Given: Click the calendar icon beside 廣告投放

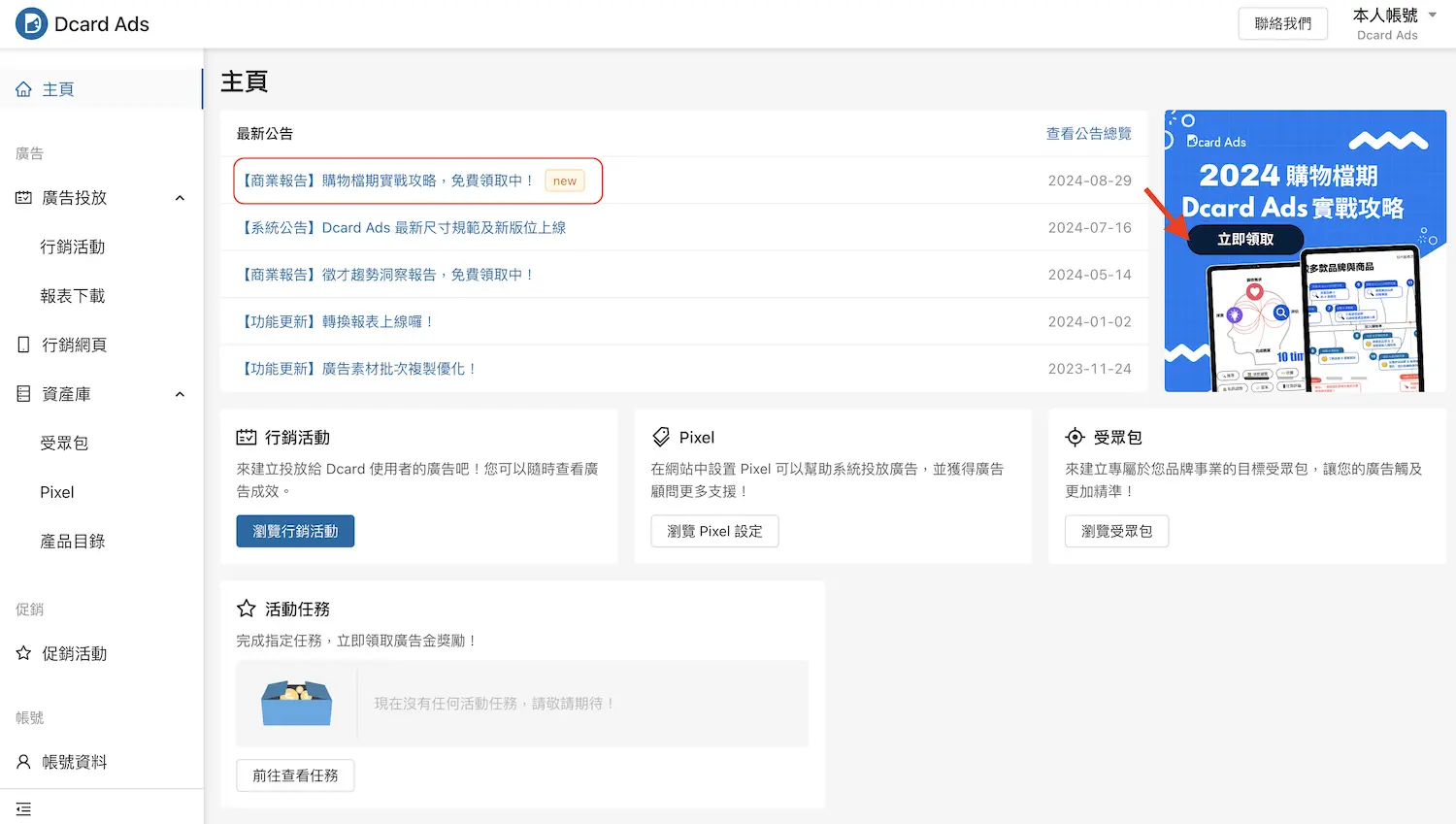Looking at the screenshot, I should (x=23, y=198).
